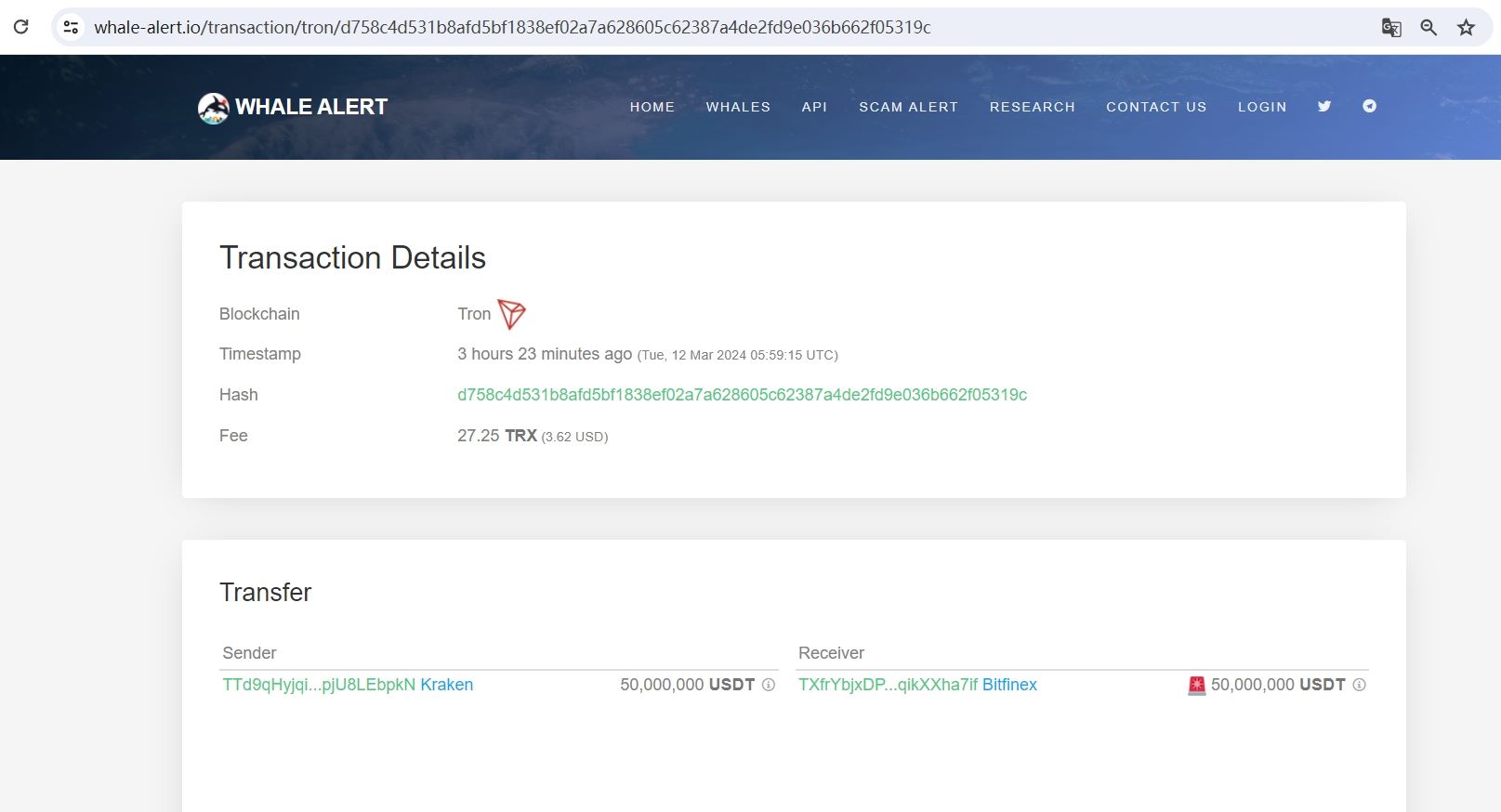
Task: Click the 'Fee' field label
Action: [233, 436]
